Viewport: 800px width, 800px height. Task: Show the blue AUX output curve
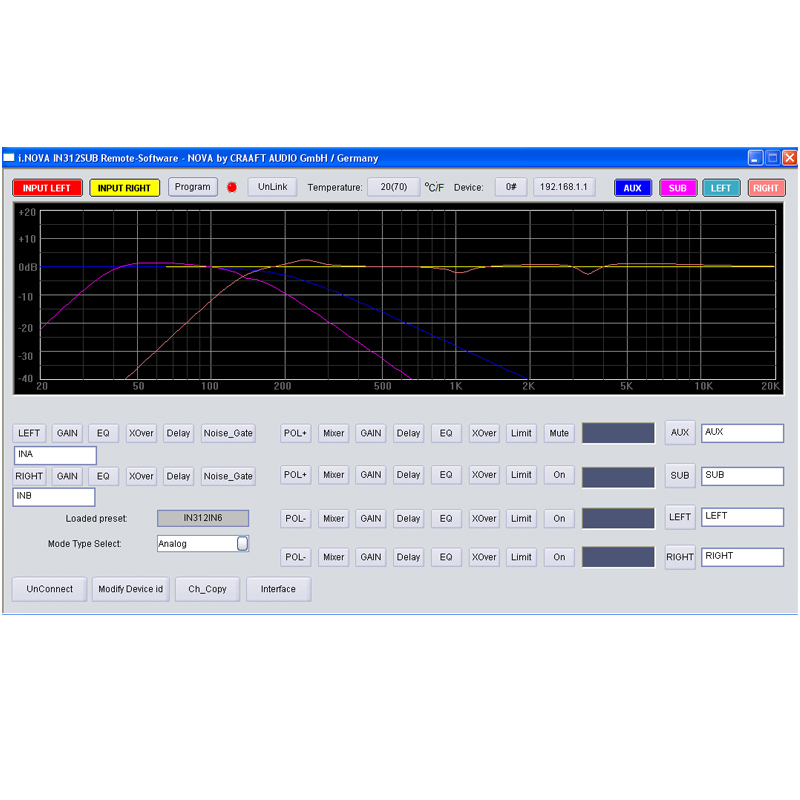633,188
